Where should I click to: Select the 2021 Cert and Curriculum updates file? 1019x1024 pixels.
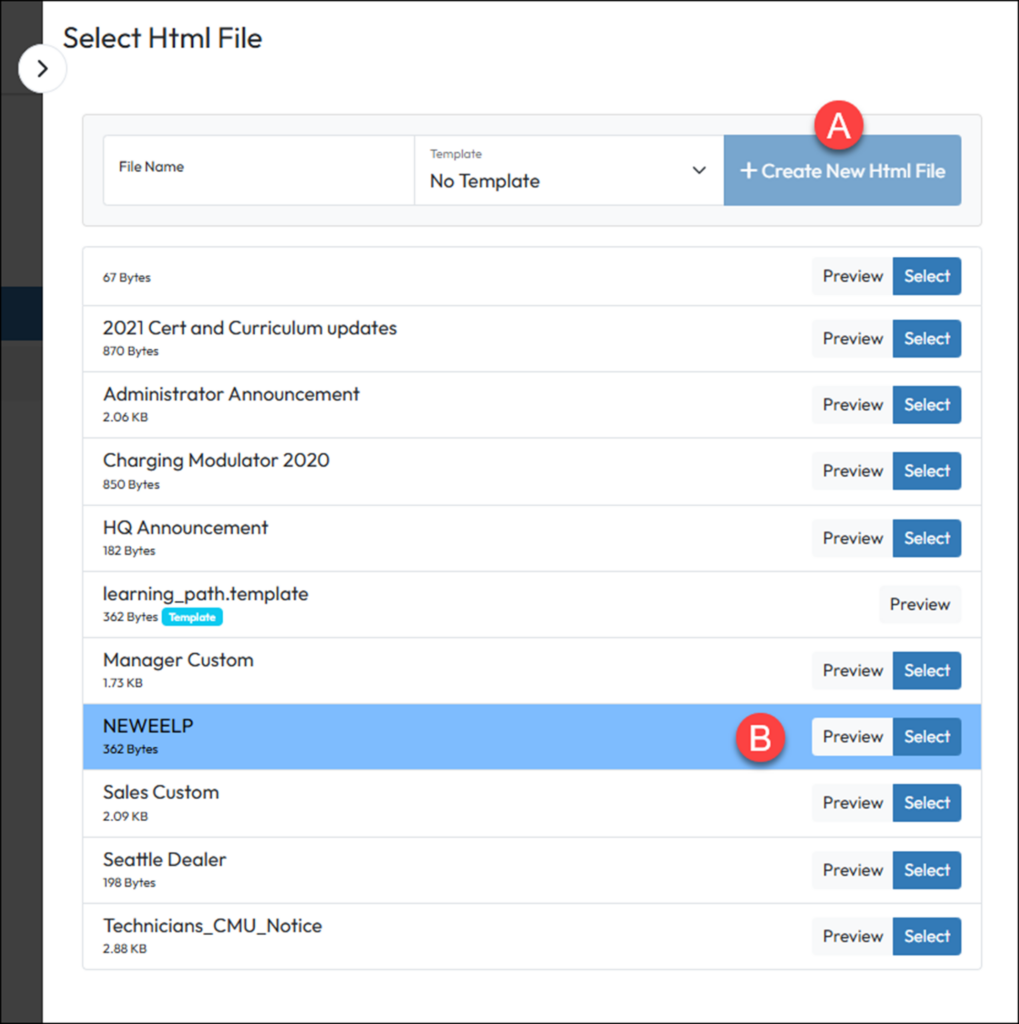pos(926,339)
